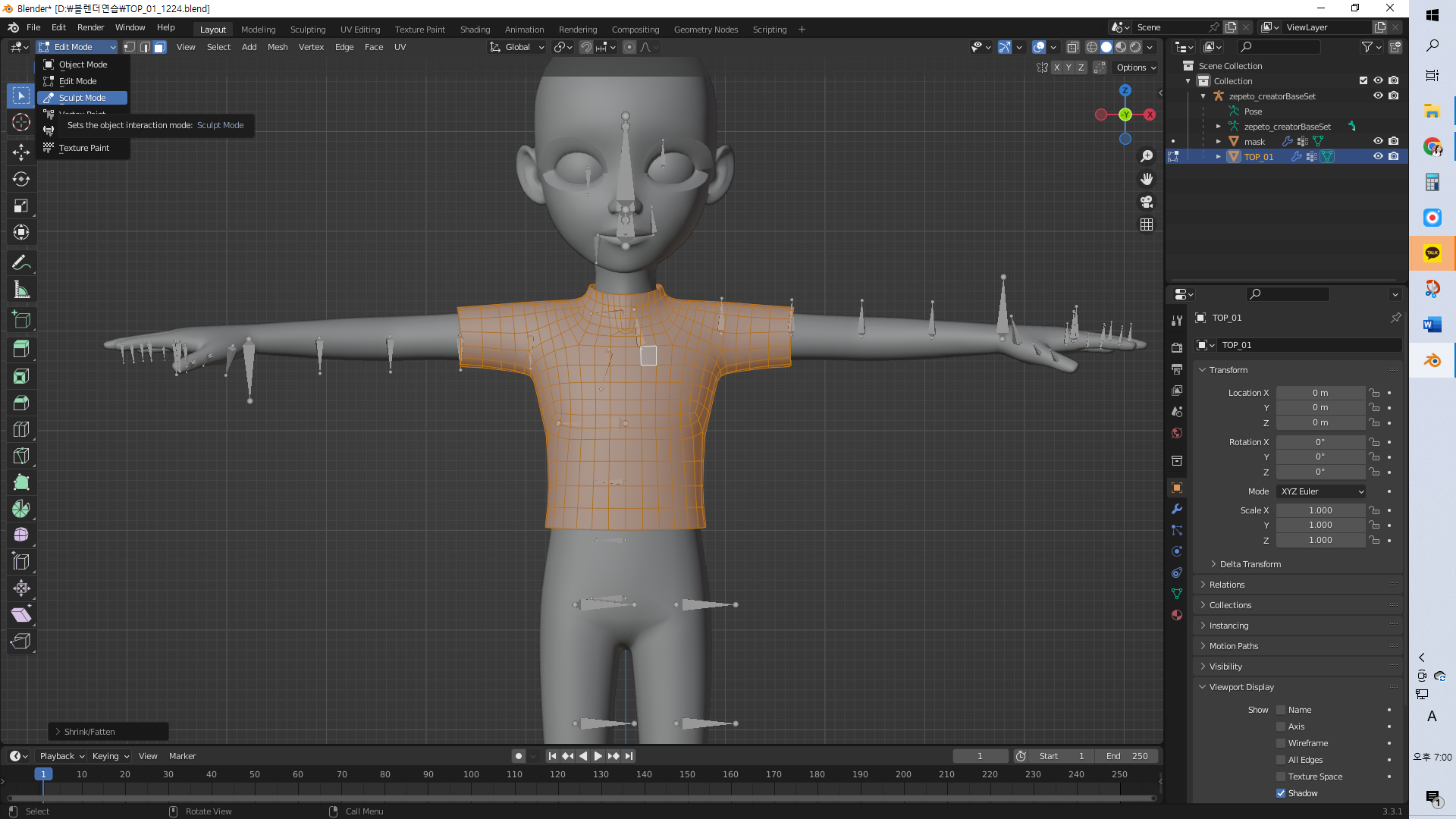This screenshot has height=819, width=1456.
Task: Click the End frame 250 field
Action: point(1126,756)
